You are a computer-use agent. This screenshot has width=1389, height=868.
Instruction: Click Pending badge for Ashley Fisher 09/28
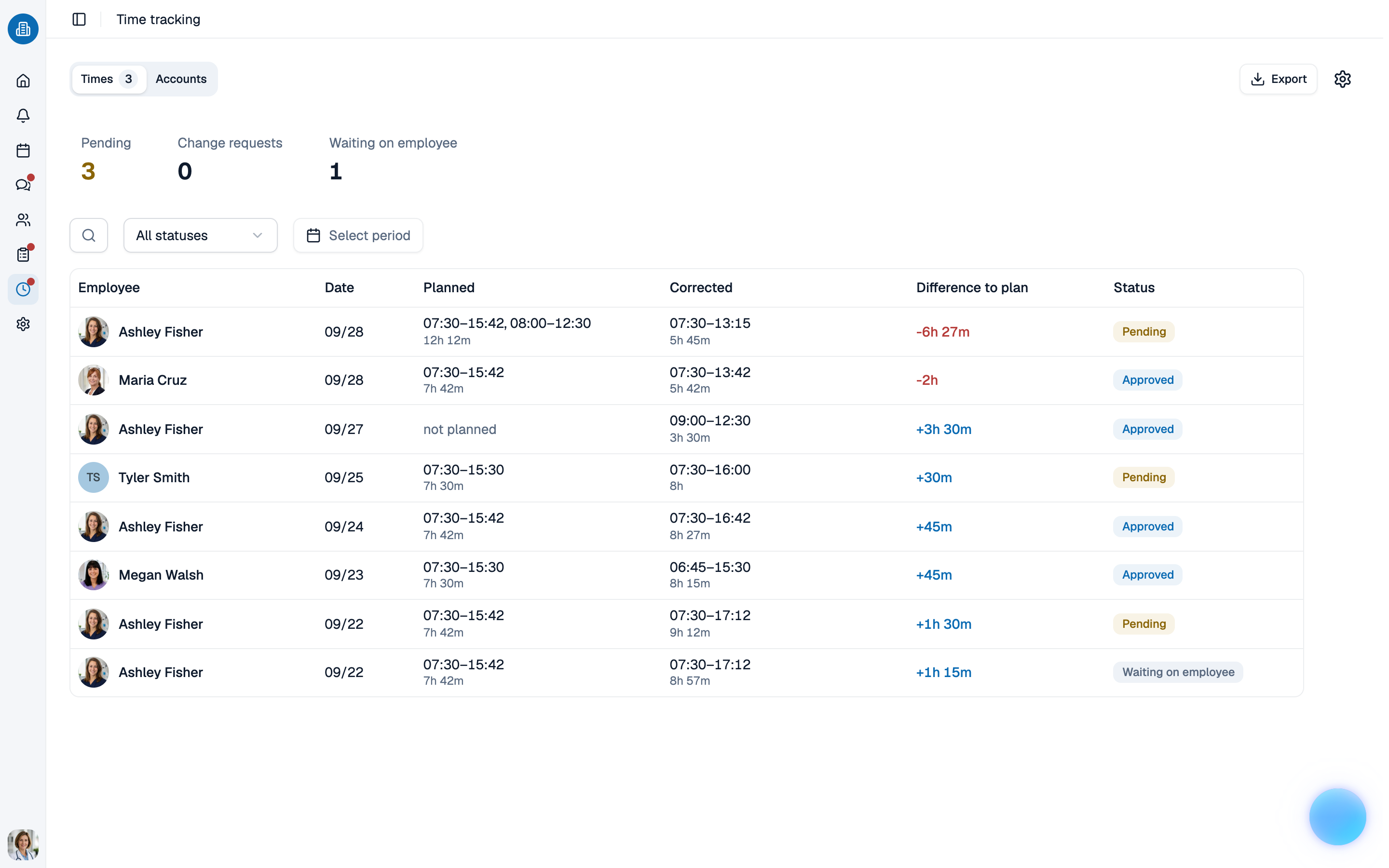[1144, 332]
